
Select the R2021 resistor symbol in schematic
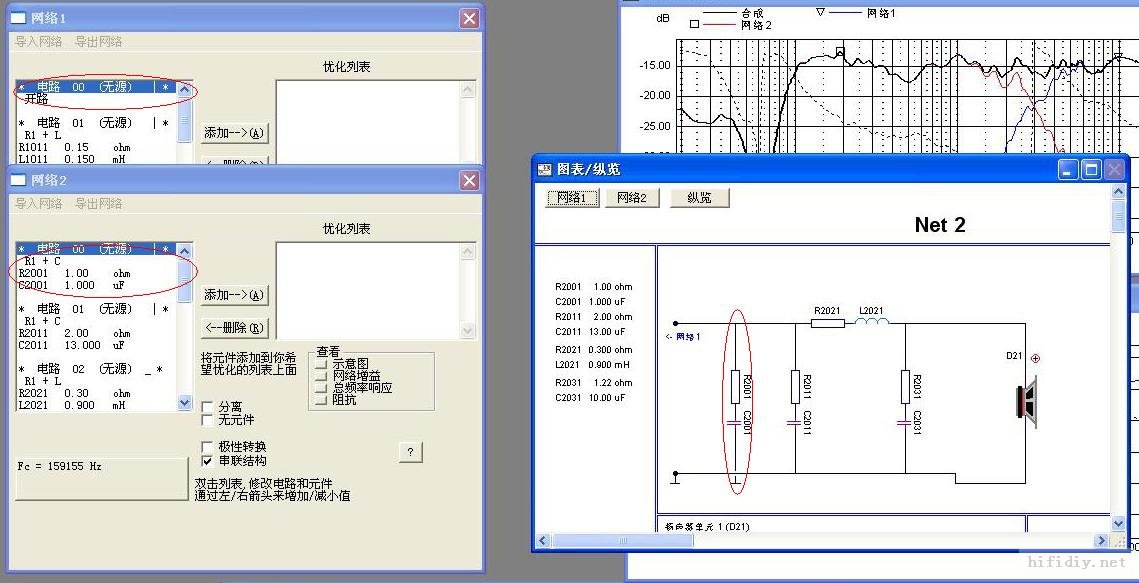827,322
